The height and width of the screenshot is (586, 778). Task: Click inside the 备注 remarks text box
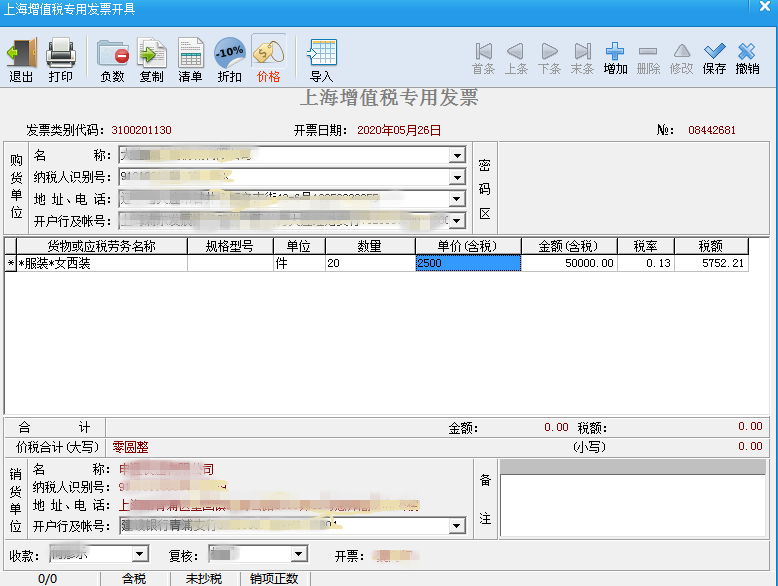click(x=633, y=505)
